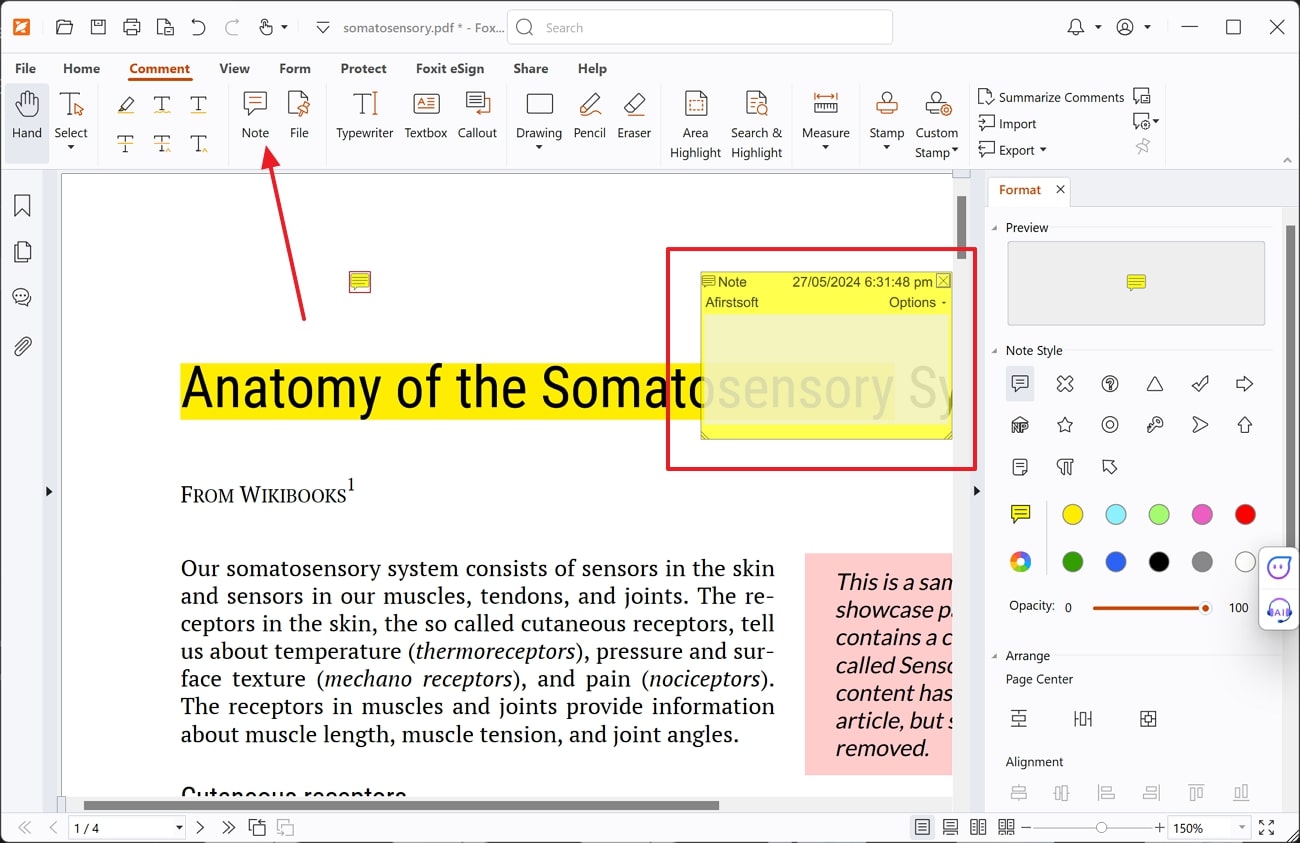Image resolution: width=1300 pixels, height=843 pixels.
Task: Close the Format panel
Action: coord(1061,189)
